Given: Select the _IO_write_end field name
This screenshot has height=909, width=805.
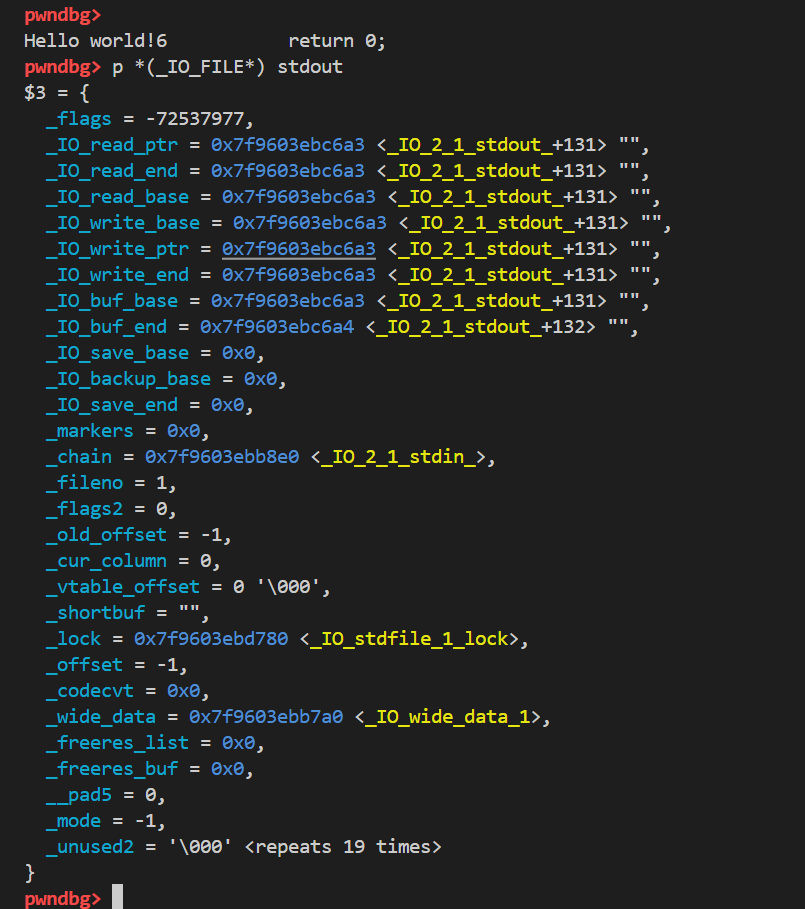Looking at the screenshot, I should click(x=118, y=275).
